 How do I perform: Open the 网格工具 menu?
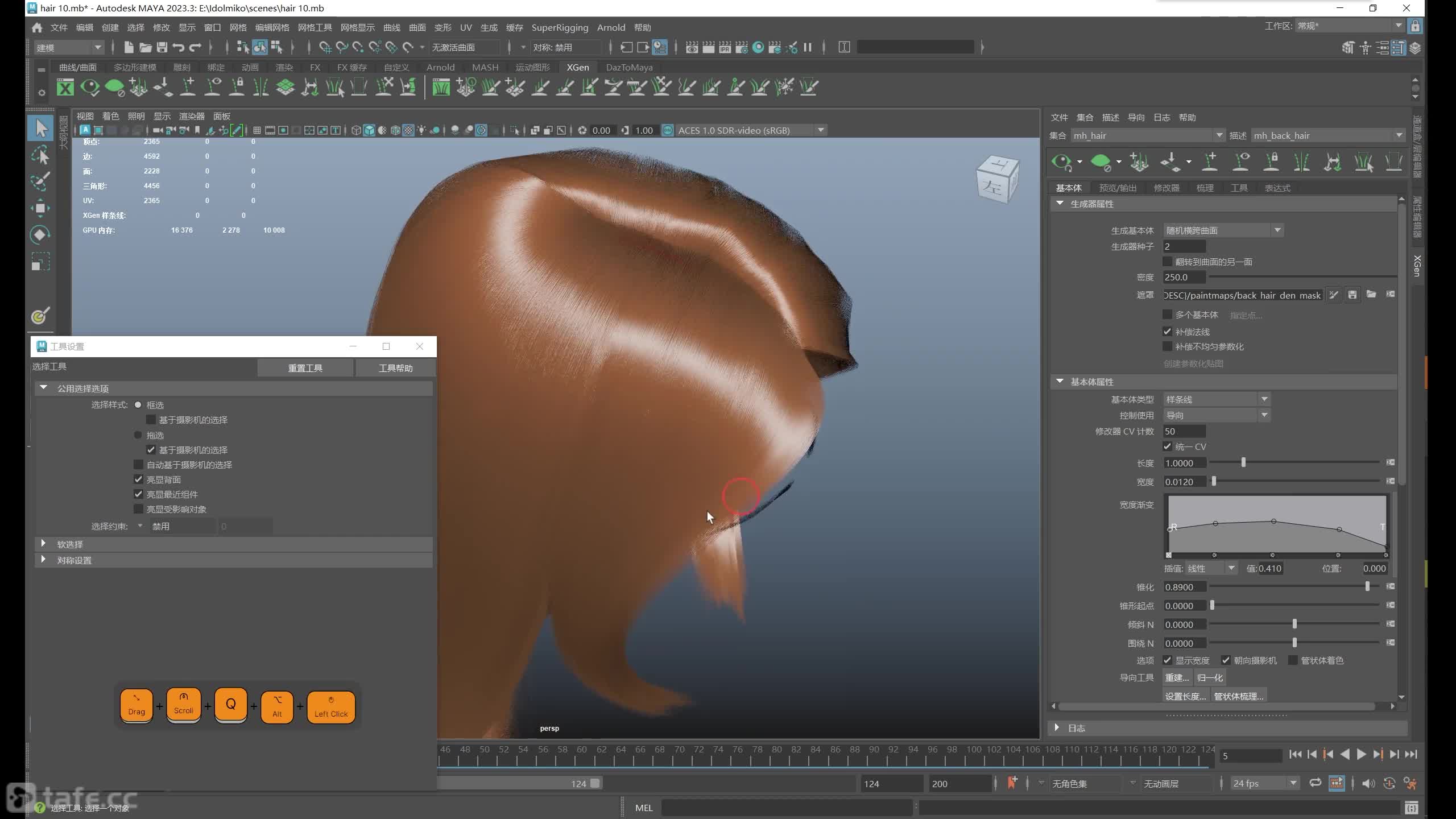pyautogui.click(x=315, y=27)
